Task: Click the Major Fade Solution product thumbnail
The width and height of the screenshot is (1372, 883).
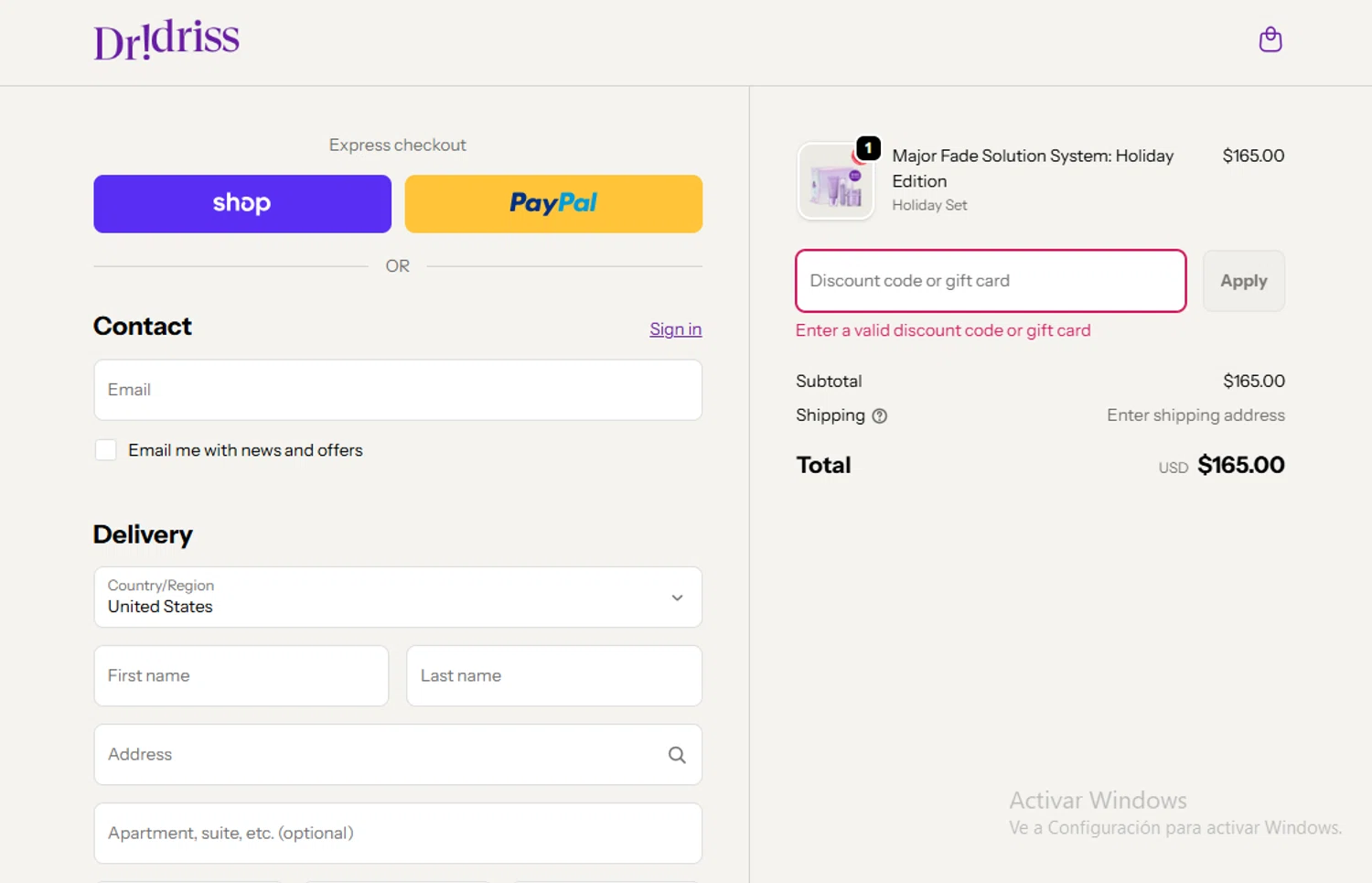Action: 836,181
